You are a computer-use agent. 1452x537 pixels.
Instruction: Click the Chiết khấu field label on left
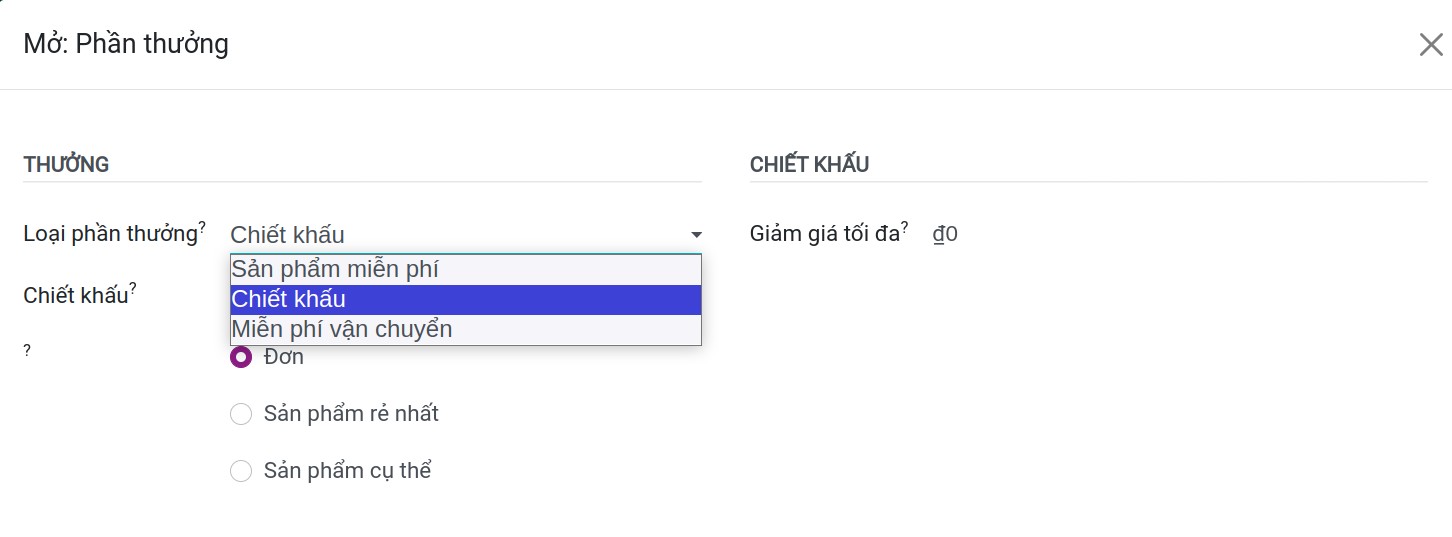(76, 296)
